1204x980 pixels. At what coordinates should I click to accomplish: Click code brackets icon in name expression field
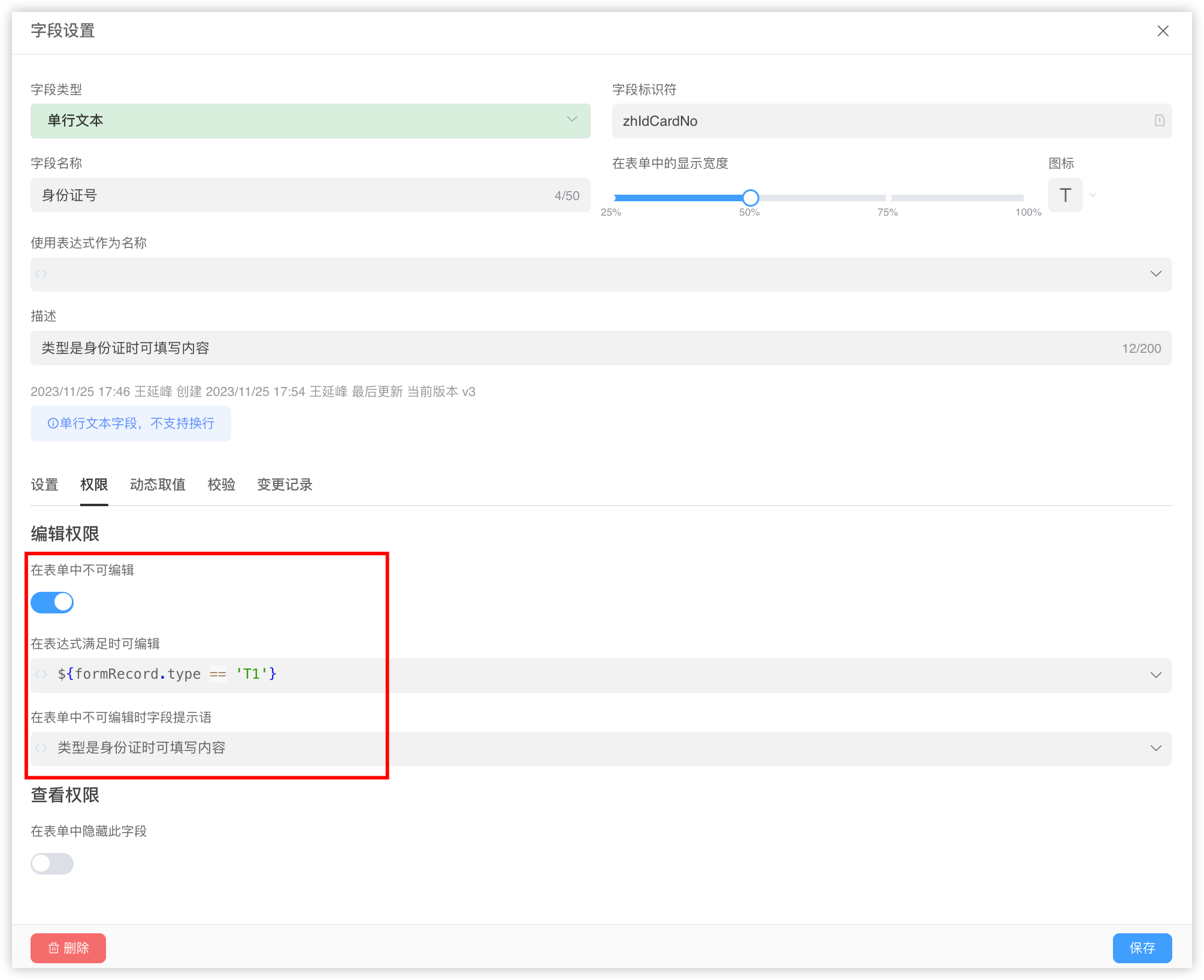click(x=41, y=274)
